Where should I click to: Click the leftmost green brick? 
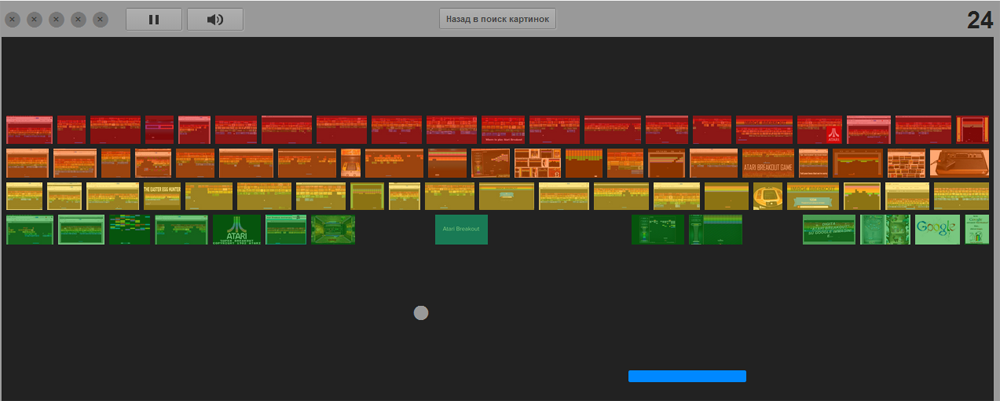[x=29, y=229]
